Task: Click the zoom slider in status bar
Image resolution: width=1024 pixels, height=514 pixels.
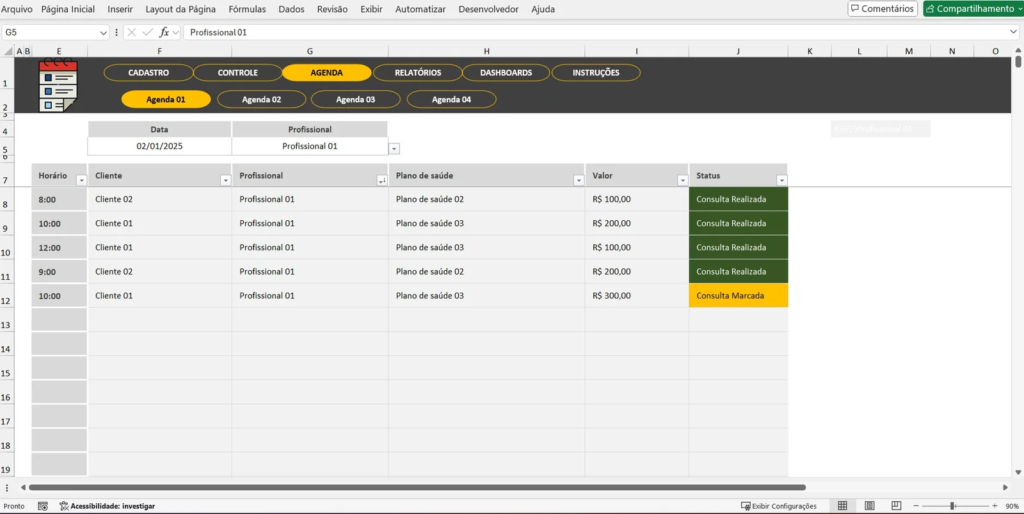Action: 952,506
